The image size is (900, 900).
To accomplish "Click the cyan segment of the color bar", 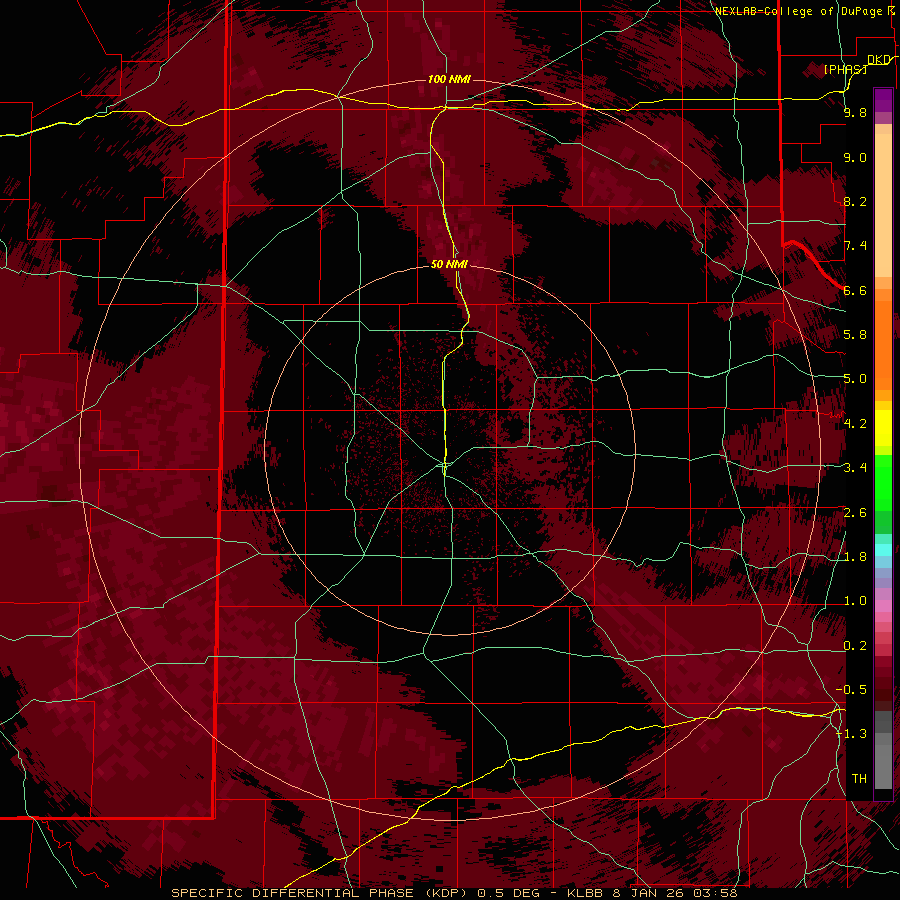I will click(883, 550).
